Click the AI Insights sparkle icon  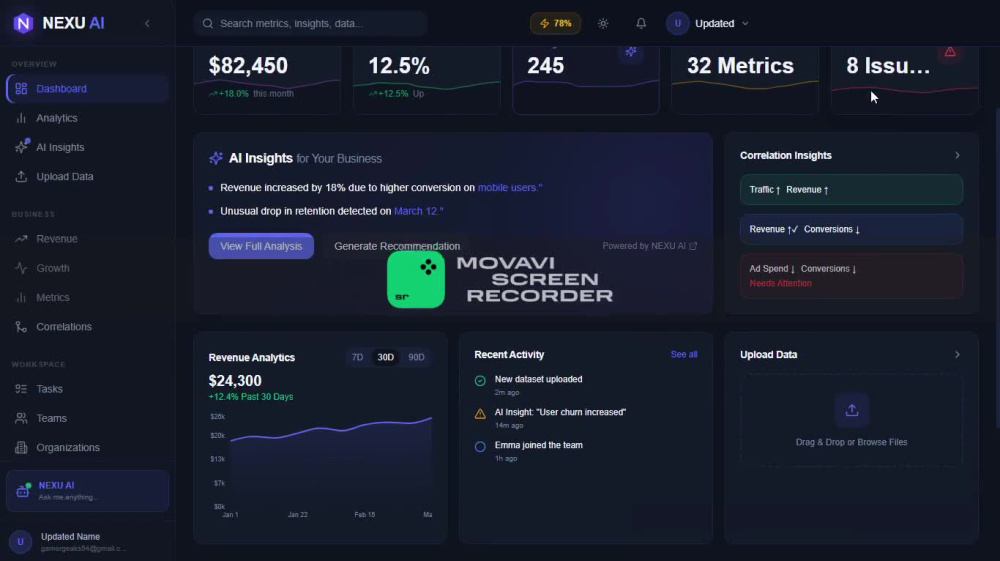tap(216, 158)
